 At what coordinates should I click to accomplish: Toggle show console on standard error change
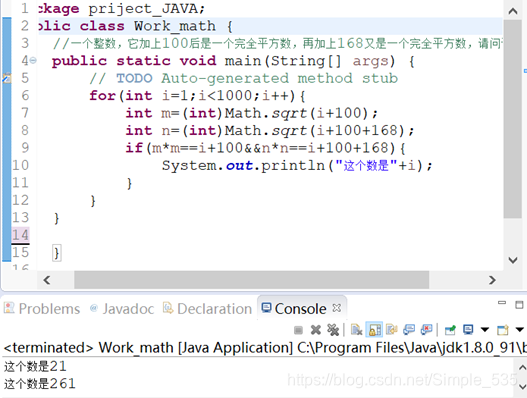pos(427,330)
